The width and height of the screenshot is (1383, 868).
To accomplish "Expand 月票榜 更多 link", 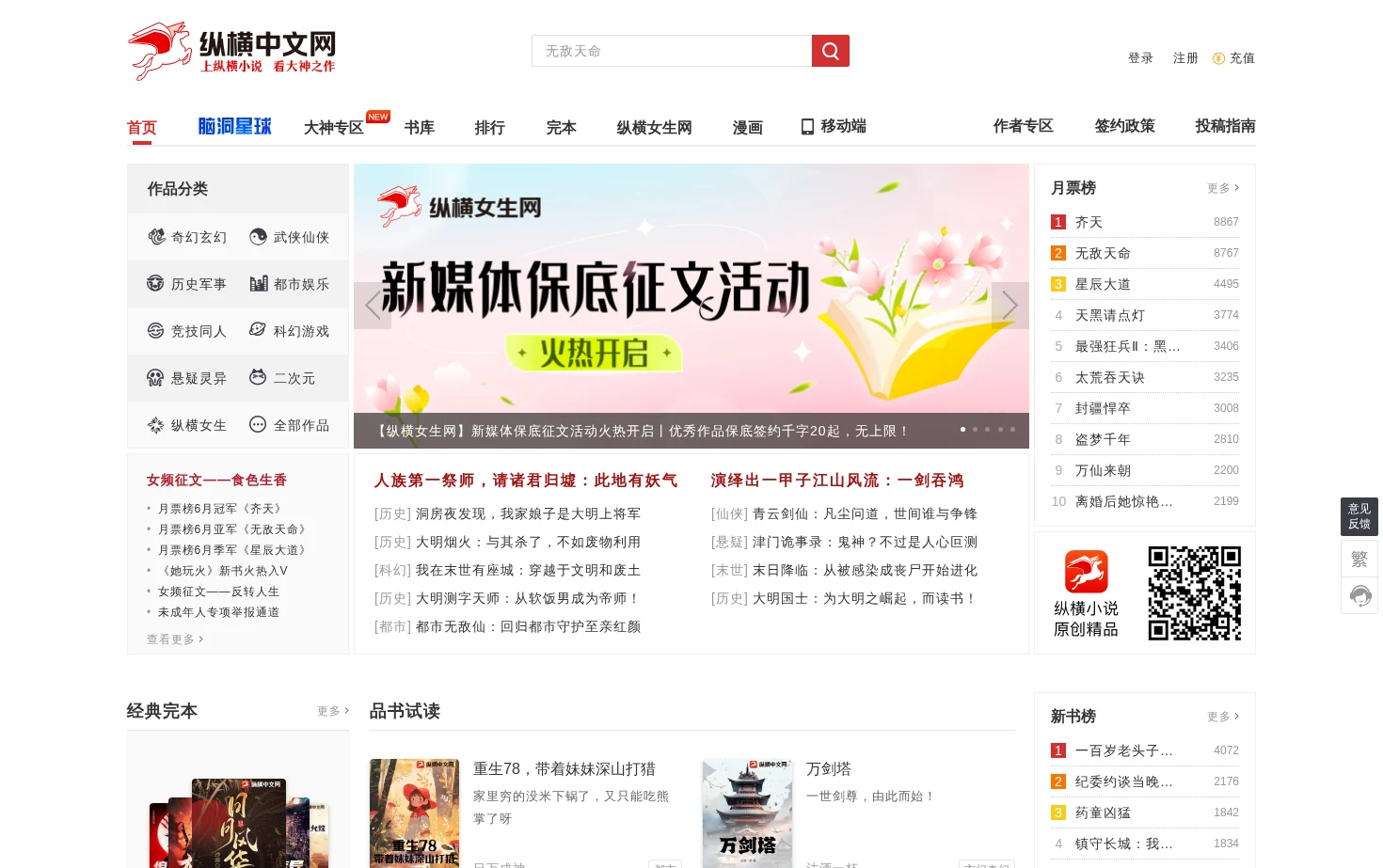I will point(1223,188).
